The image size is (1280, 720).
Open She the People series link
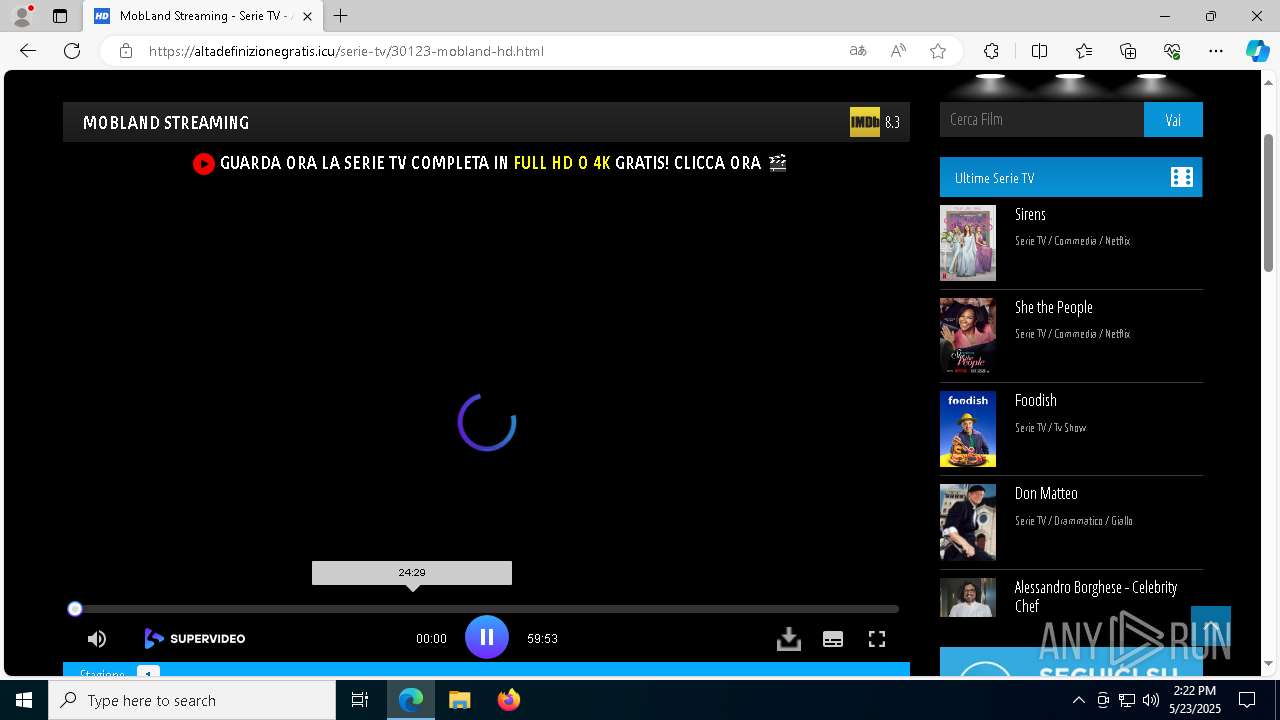click(x=1054, y=307)
